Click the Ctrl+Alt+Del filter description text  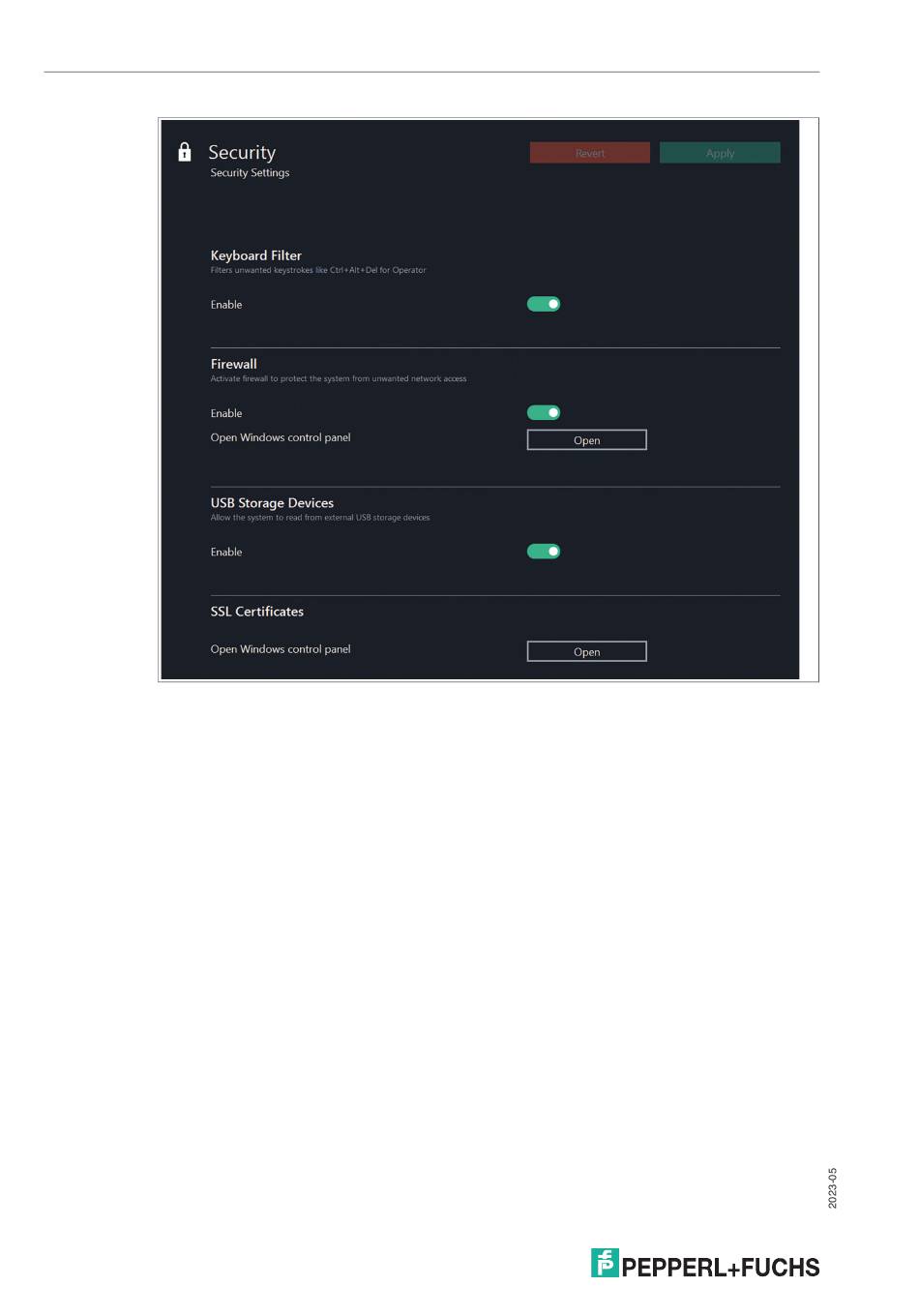(318, 271)
